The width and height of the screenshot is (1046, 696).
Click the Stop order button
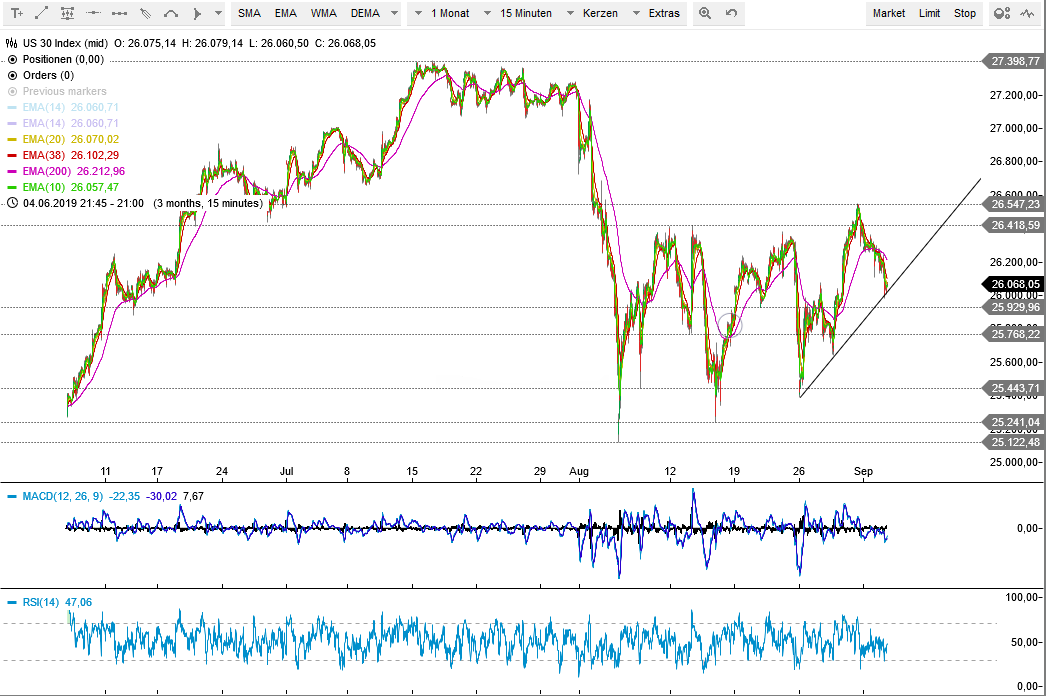click(x=964, y=13)
